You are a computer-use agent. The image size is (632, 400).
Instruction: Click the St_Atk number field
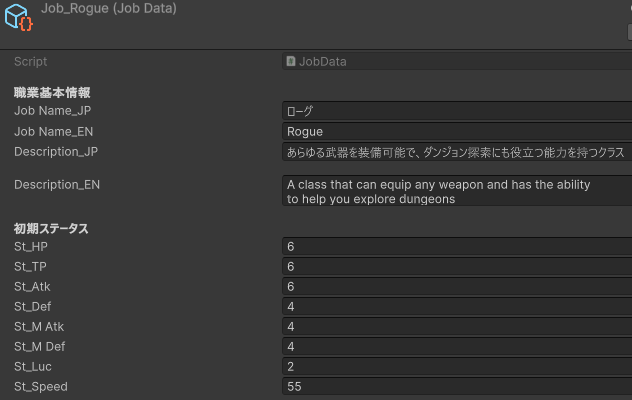(x=457, y=287)
